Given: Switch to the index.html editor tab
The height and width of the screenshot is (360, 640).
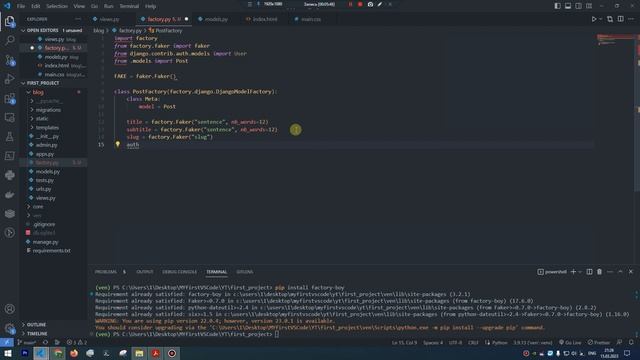Looking at the screenshot, I should pyautogui.click(x=264, y=19).
